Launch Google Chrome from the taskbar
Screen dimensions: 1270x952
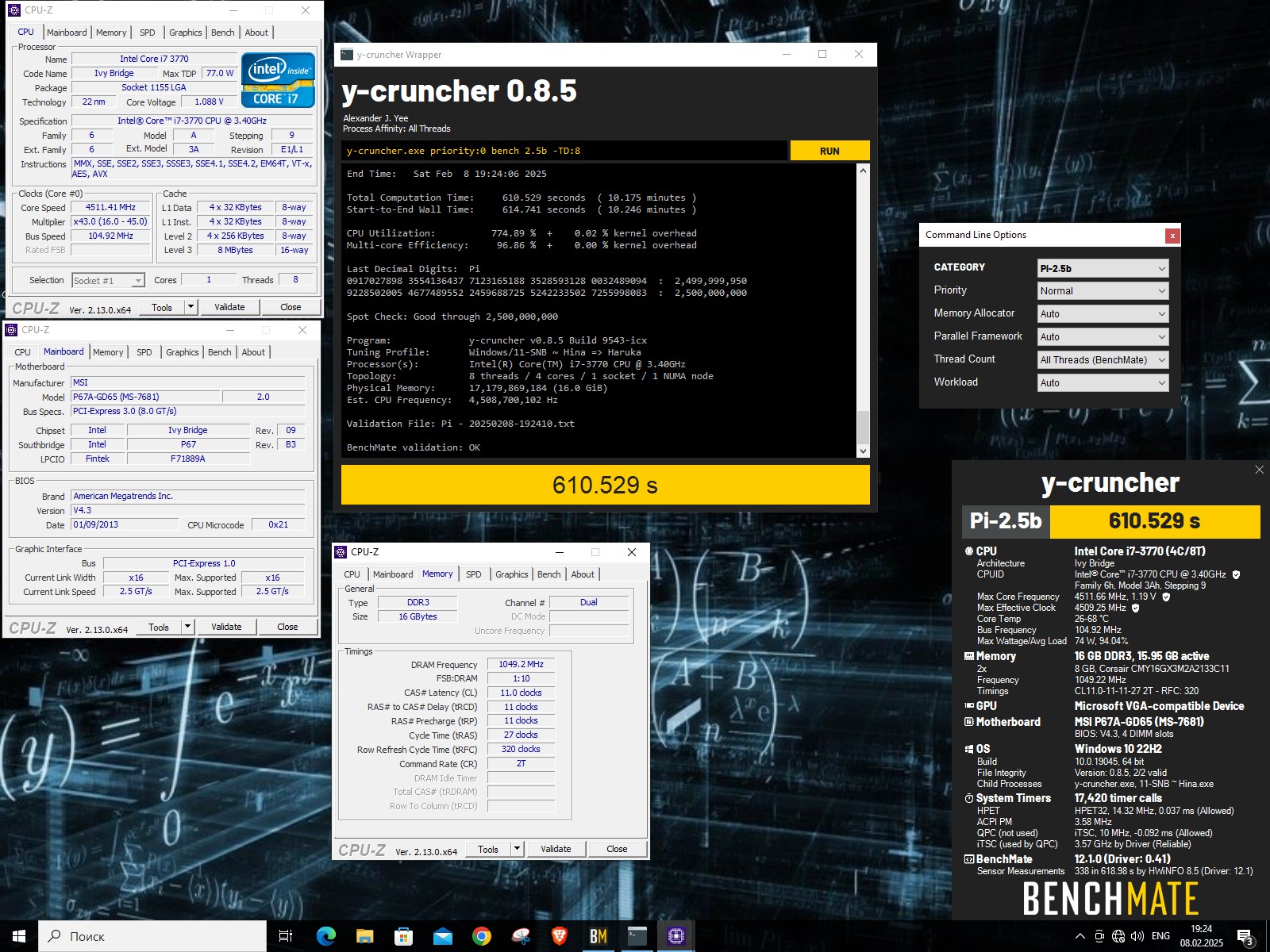click(481, 936)
